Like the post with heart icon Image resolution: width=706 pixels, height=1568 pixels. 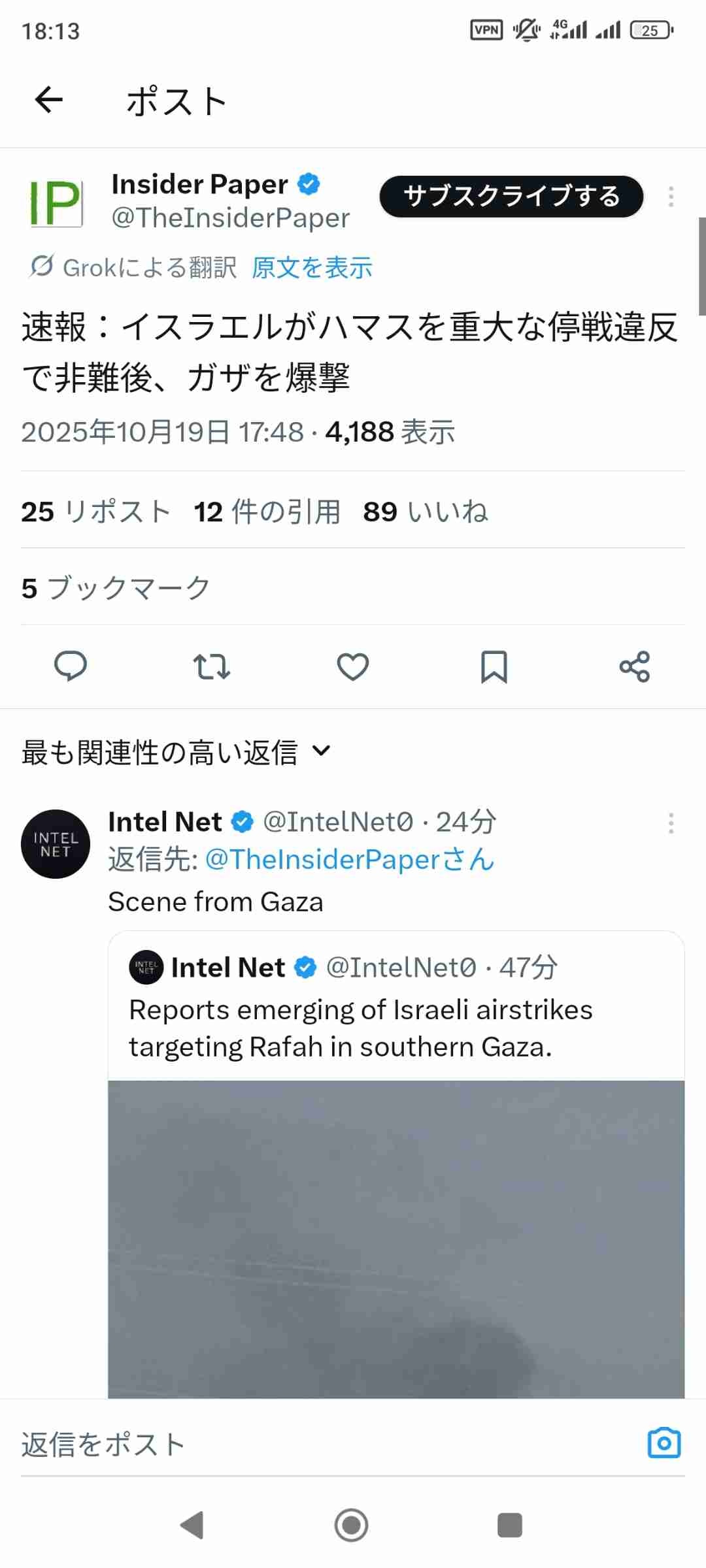tap(353, 666)
